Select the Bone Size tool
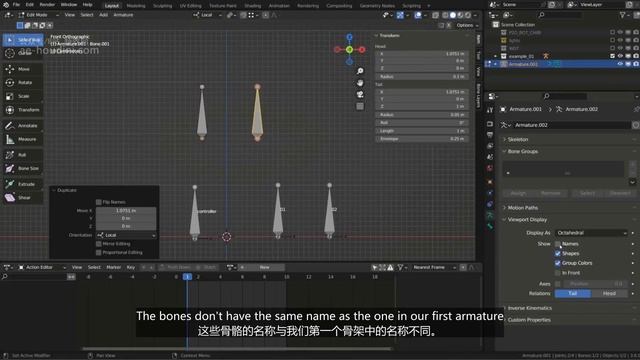Screen dimensions: 640x360 23,169
